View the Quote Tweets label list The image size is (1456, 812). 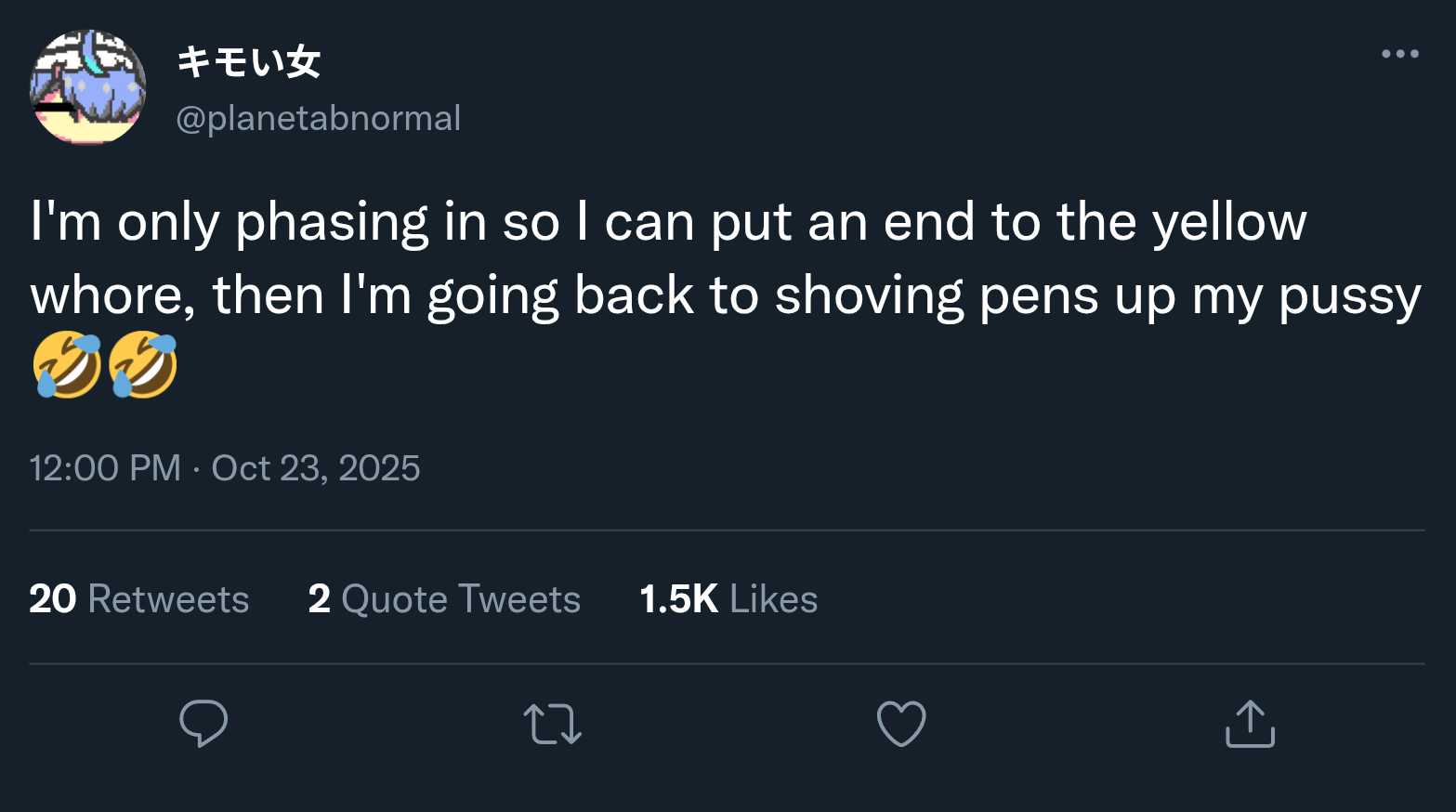(x=461, y=599)
